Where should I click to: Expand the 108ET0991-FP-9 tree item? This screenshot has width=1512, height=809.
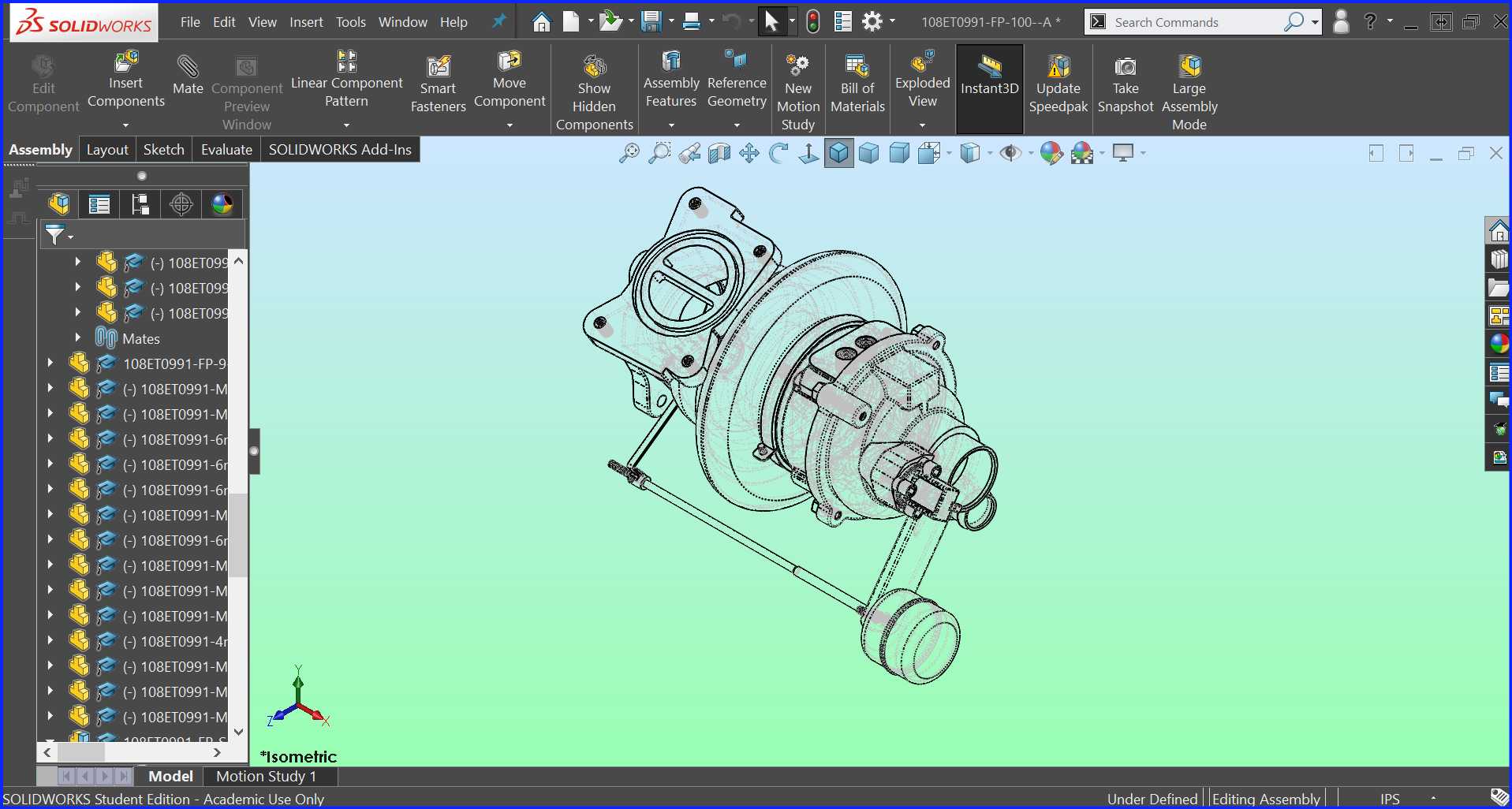(49, 363)
